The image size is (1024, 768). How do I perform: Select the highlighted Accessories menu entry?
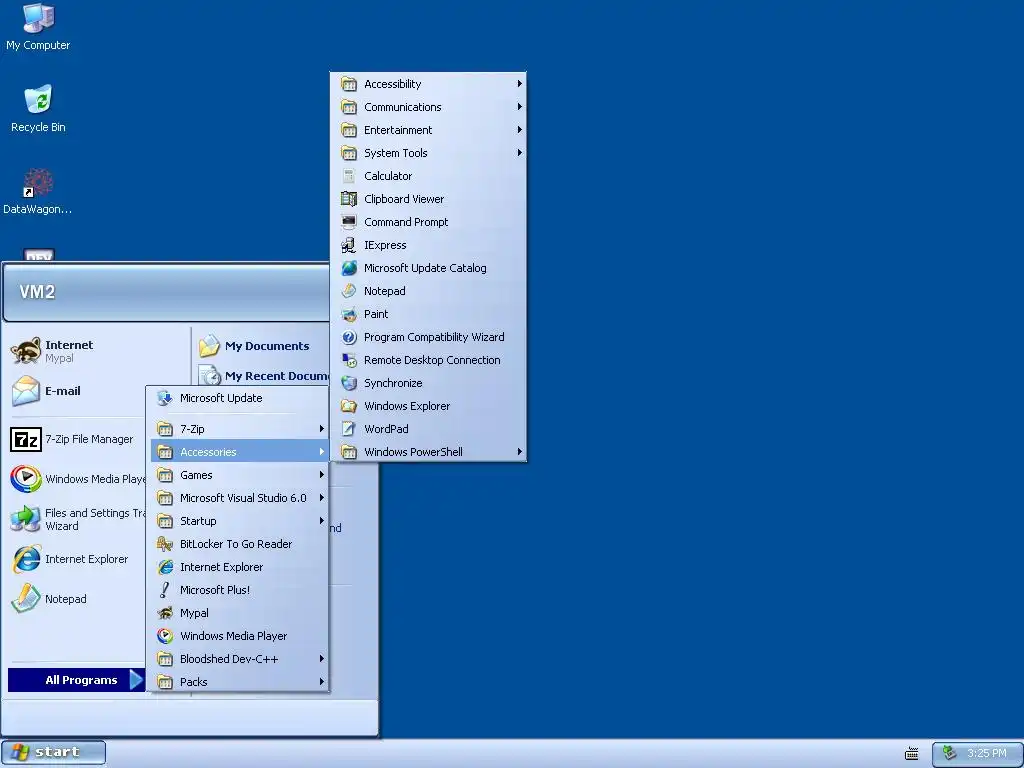[x=239, y=452]
